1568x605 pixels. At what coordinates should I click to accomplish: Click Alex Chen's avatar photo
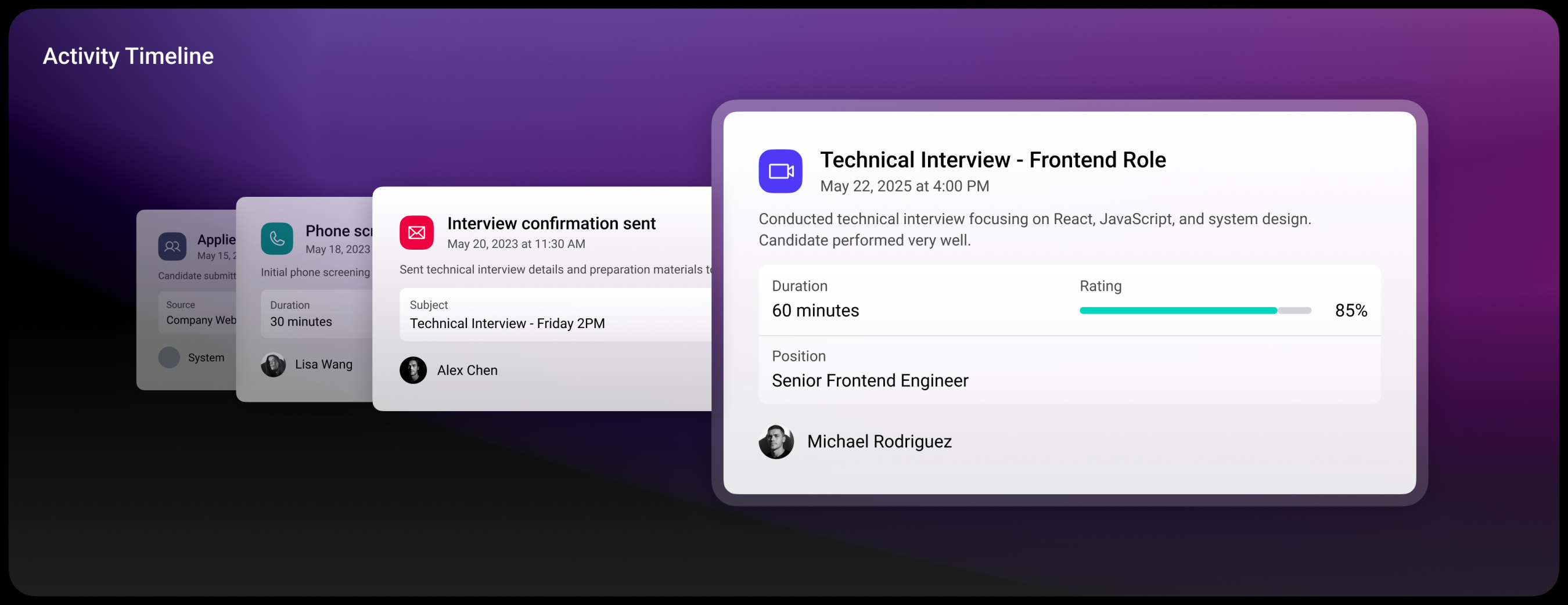pos(413,370)
